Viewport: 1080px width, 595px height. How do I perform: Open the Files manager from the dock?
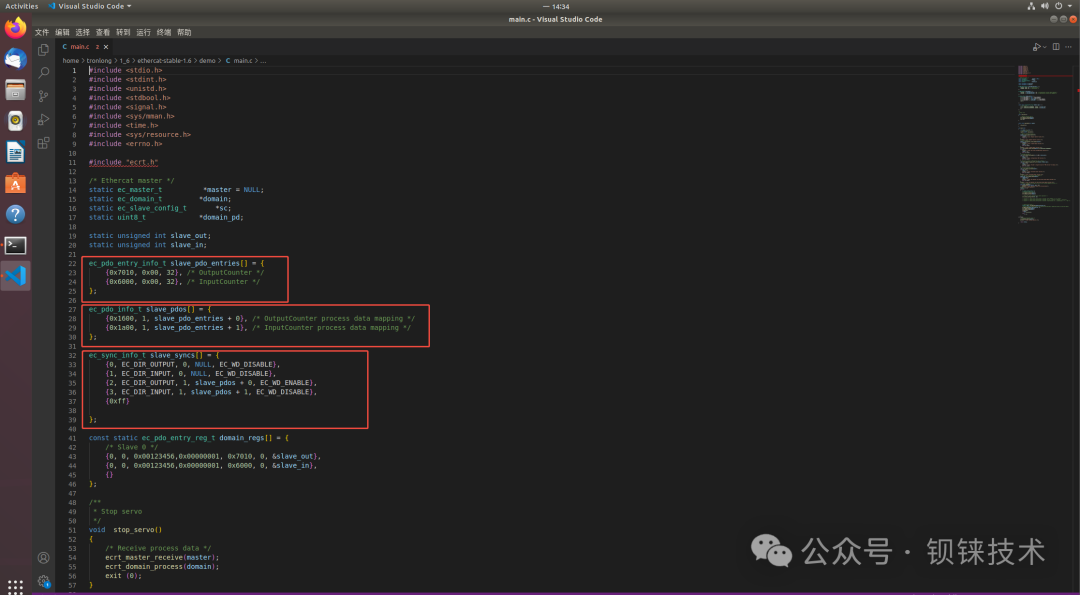click(15, 90)
